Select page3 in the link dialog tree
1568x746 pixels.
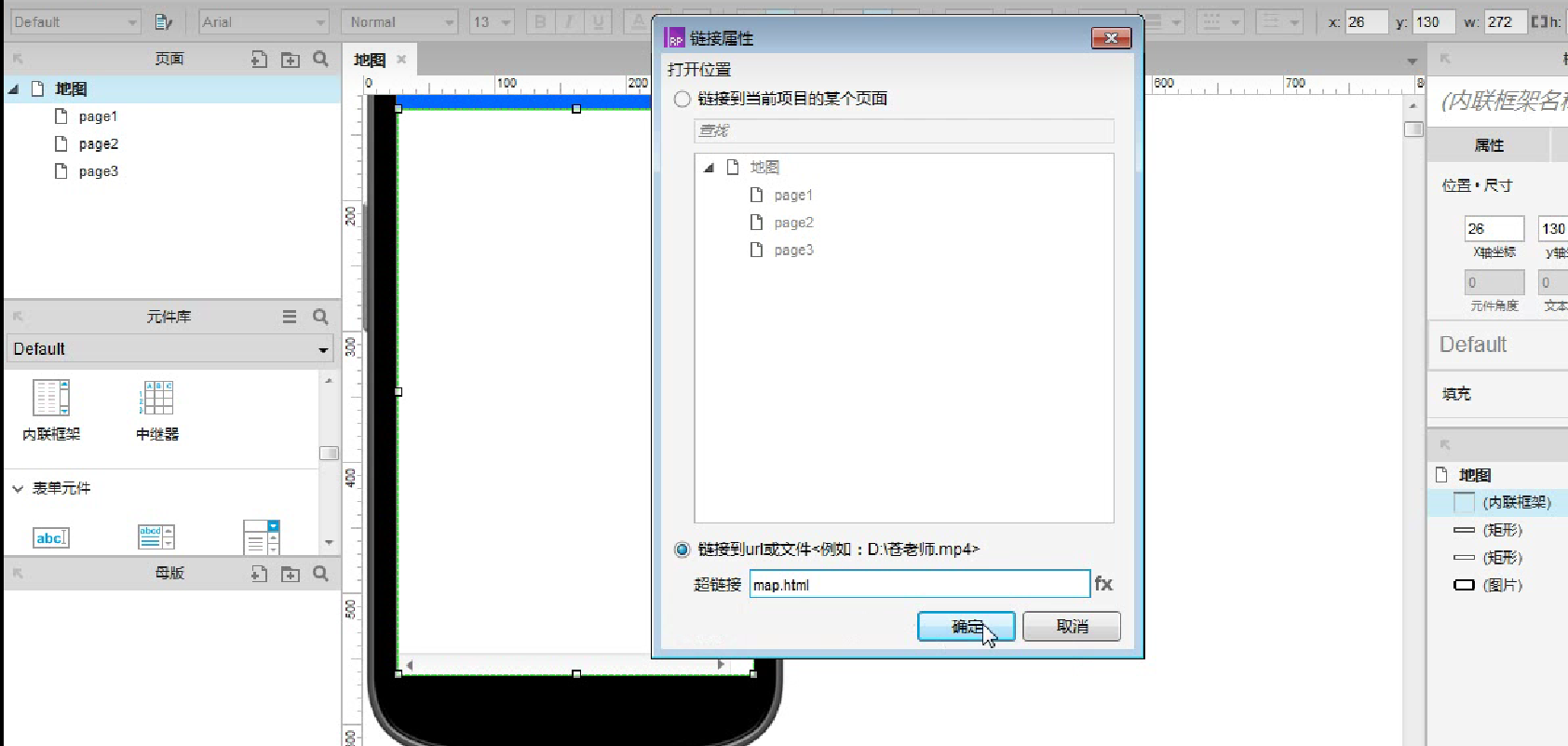tap(793, 250)
